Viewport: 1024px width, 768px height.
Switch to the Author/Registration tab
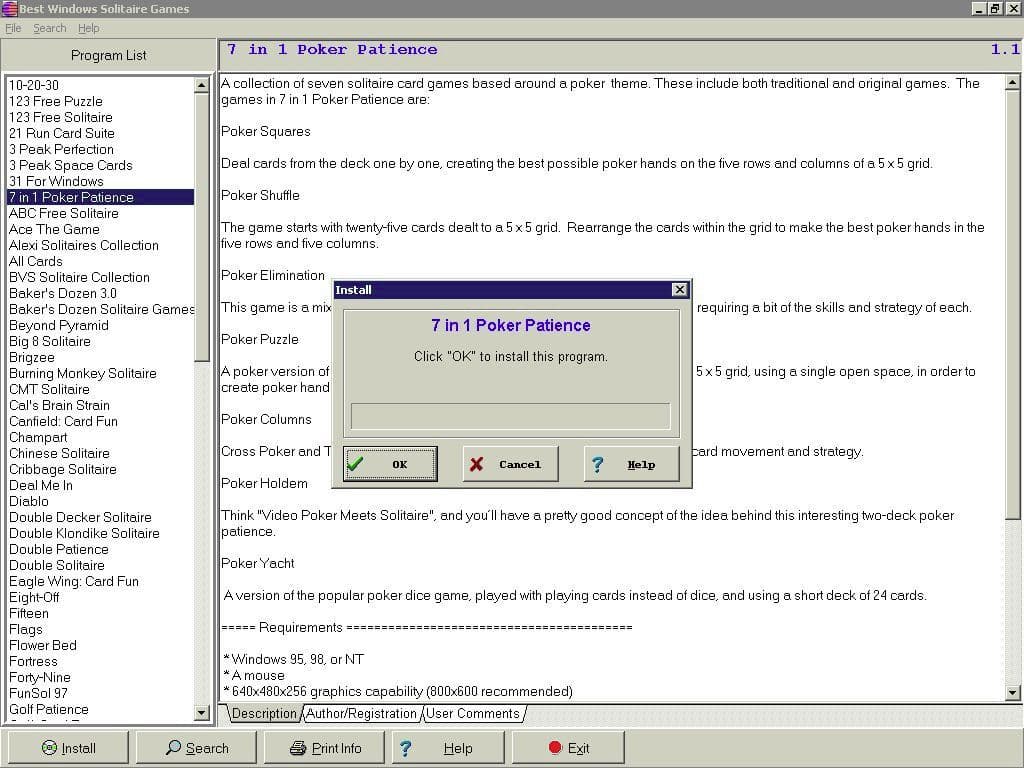361,713
